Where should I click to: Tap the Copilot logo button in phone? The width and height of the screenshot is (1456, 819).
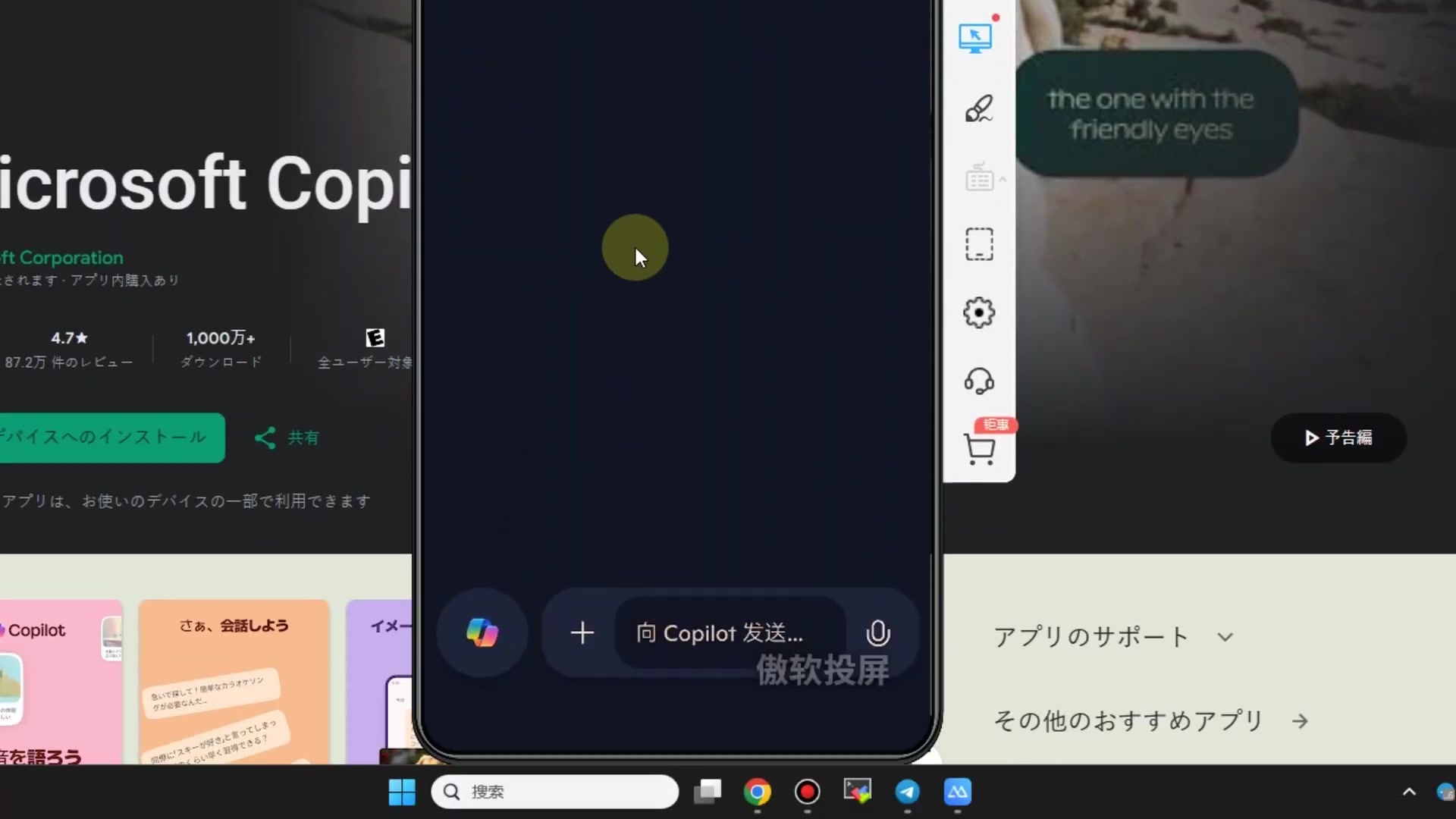(482, 632)
